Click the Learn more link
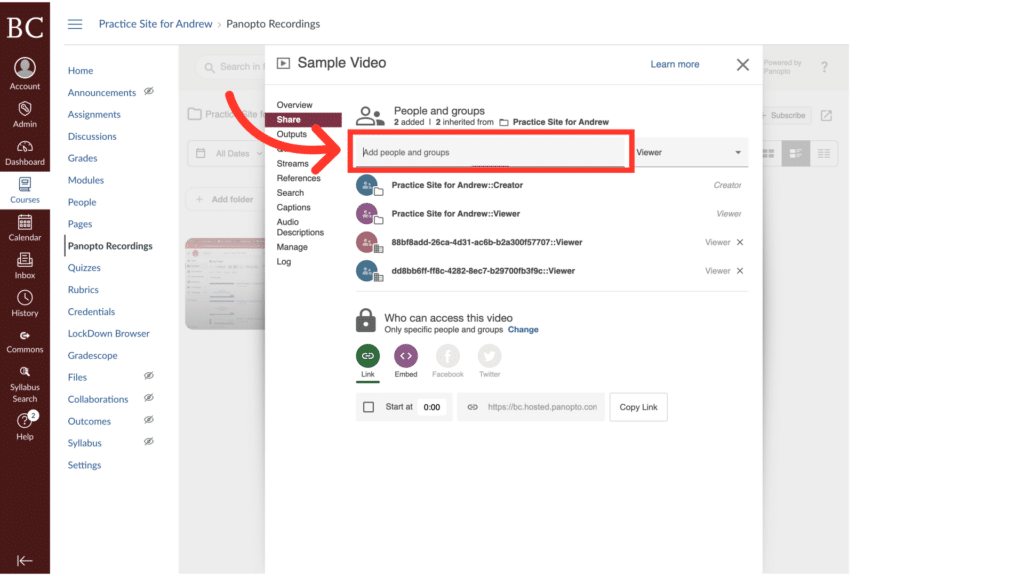Image resolution: width=1024 pixels, height=576 pixels. [675, 64]
